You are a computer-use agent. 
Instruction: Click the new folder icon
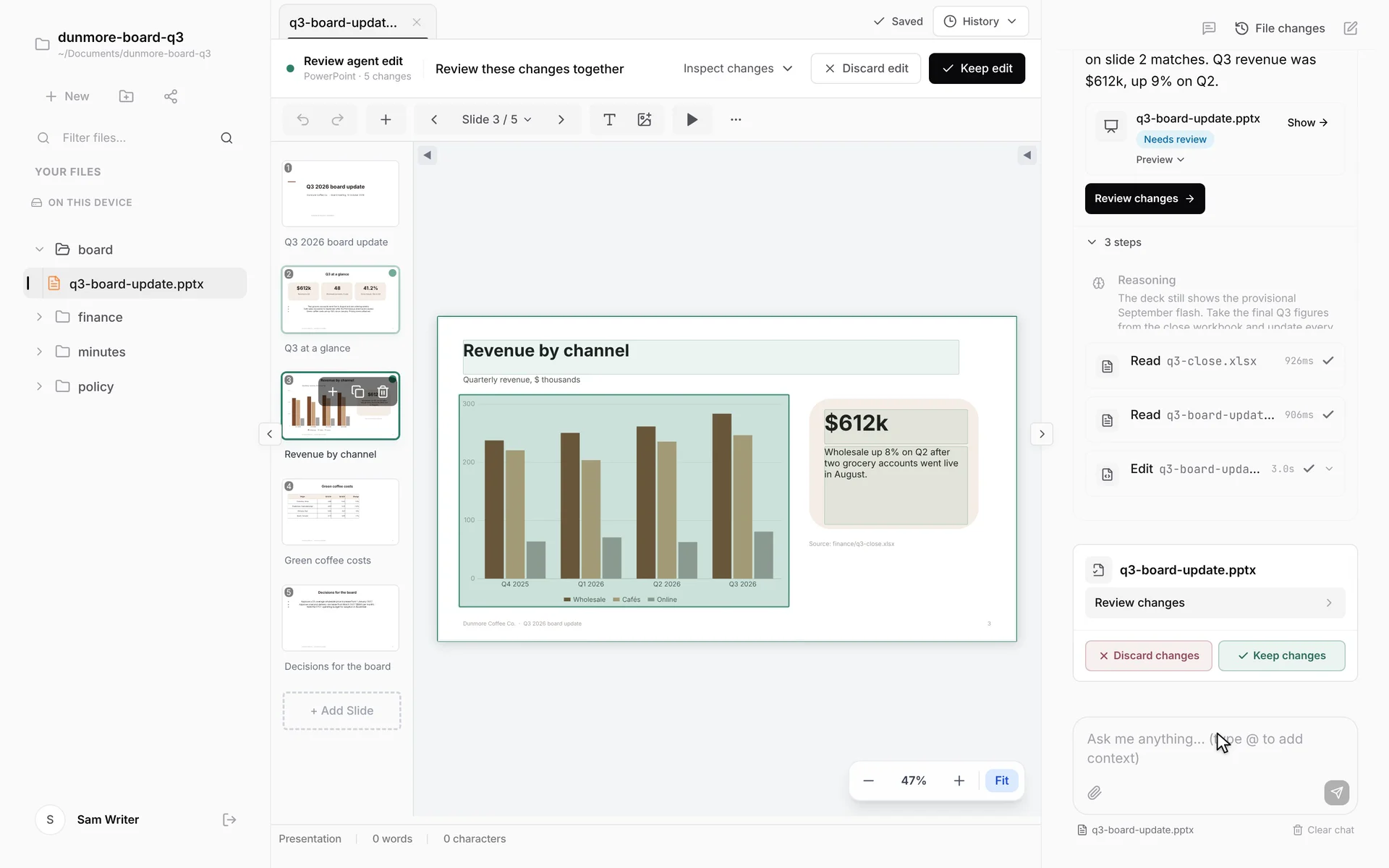coord(127,96)
